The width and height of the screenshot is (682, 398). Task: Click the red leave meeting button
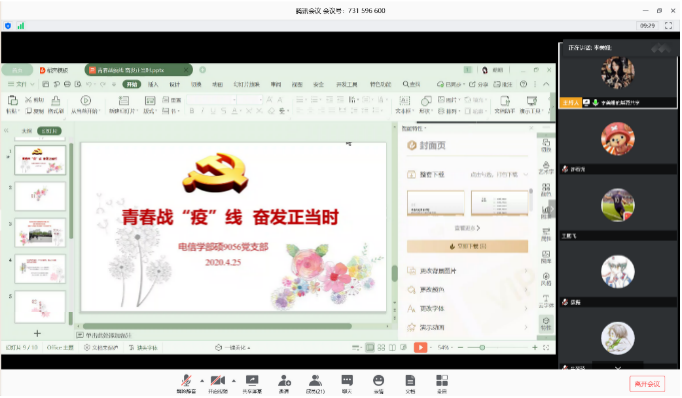coord(647,384)
